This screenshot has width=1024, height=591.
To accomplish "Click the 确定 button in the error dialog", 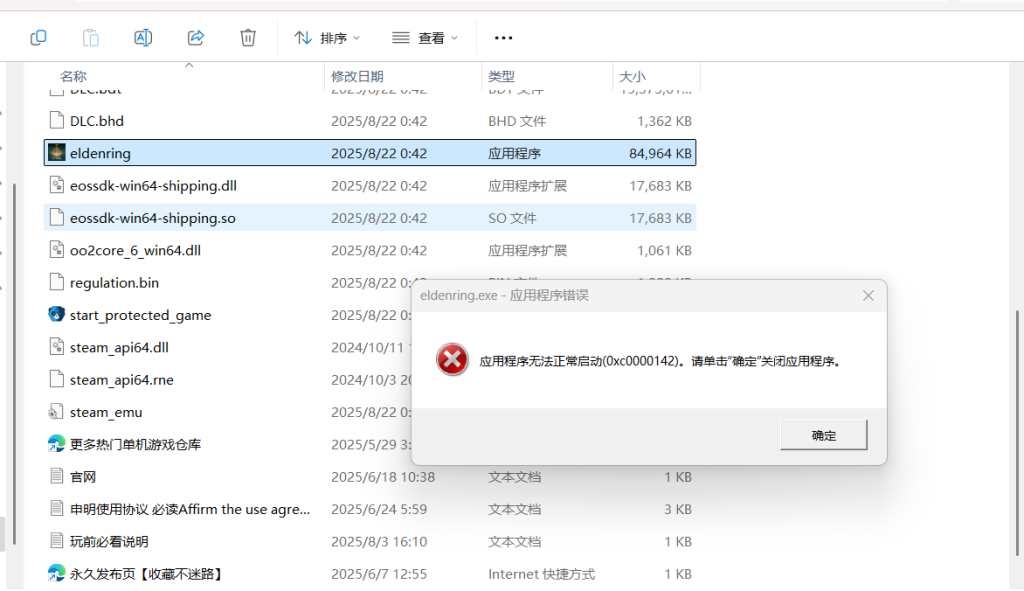I will pyautogui.click(x=822, y=434).
